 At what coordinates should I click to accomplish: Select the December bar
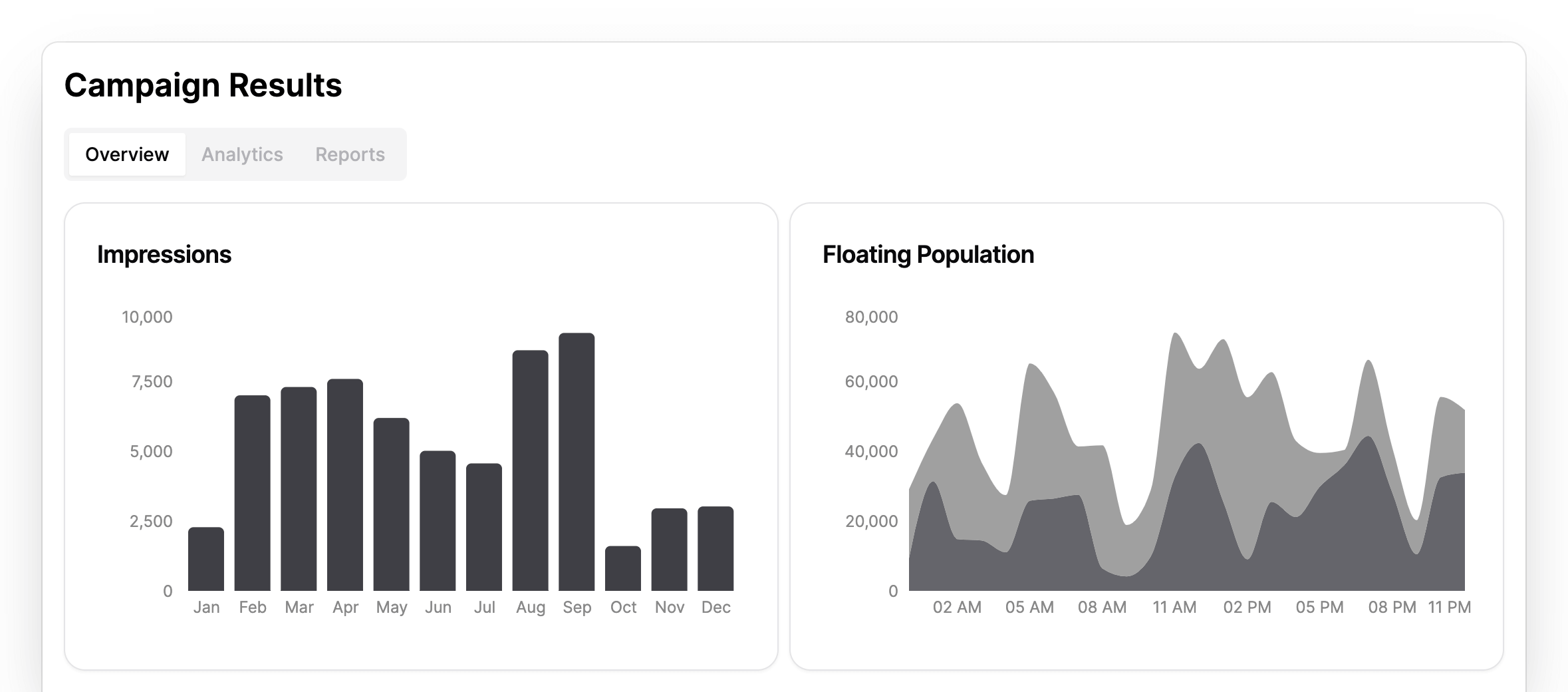tap(716, 549)
